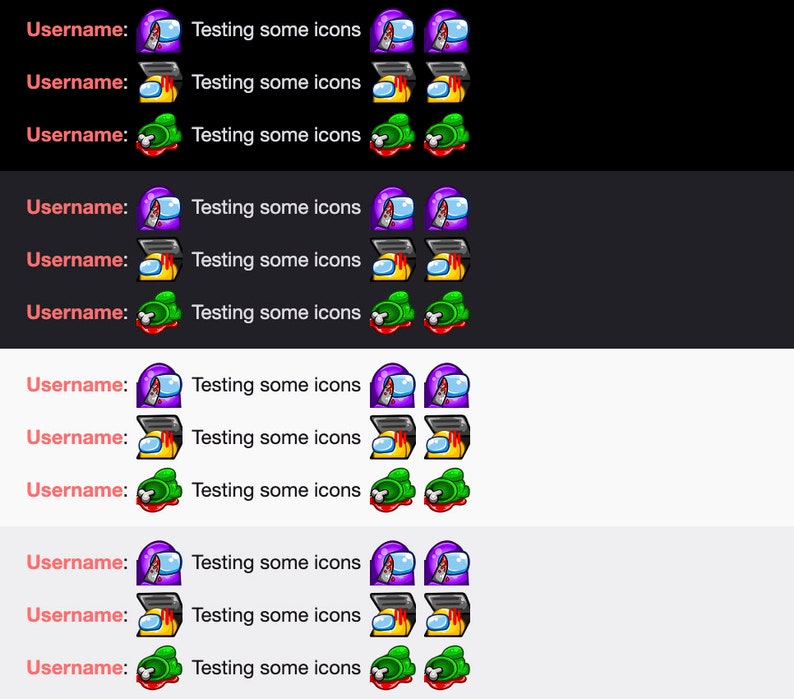Image resolution: width=794 pixels, height=699 pixels.
Task: Click green dead-body badge on black background
Action: 159,135
